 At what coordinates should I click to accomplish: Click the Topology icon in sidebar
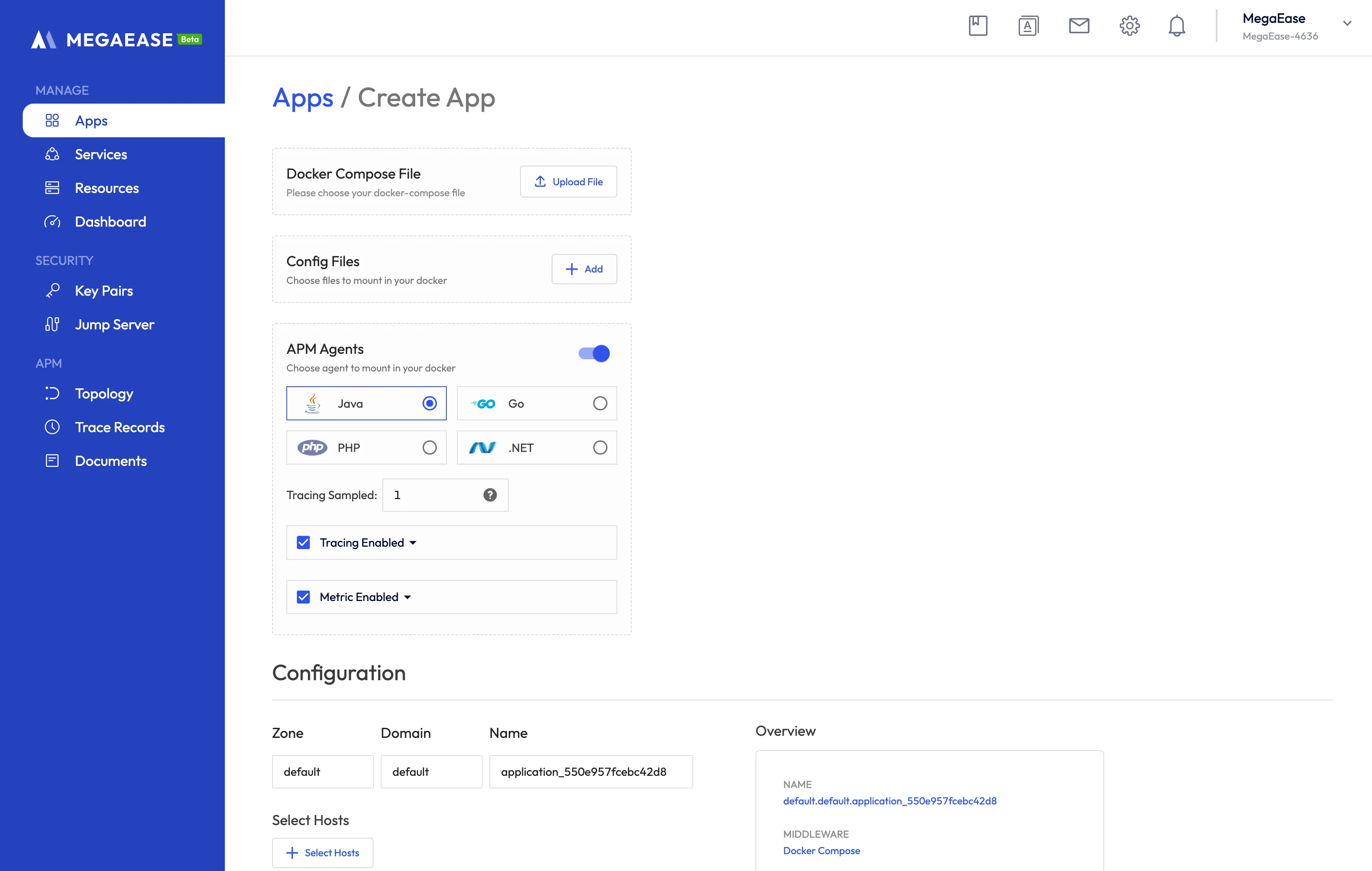52,393
